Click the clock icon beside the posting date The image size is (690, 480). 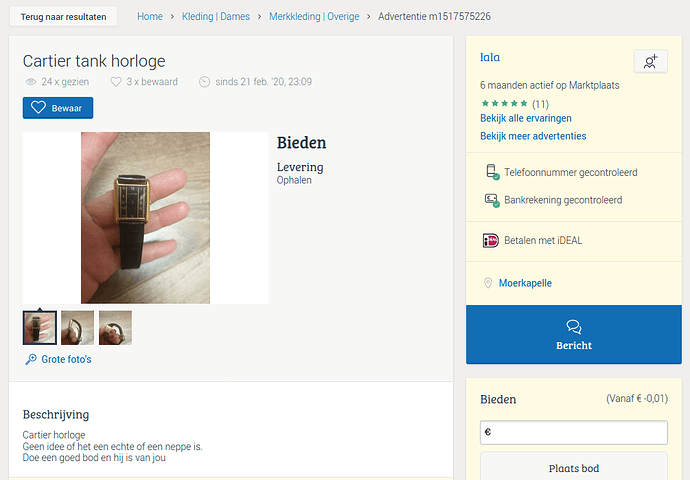pyautogui.click(x=204, y=82)
